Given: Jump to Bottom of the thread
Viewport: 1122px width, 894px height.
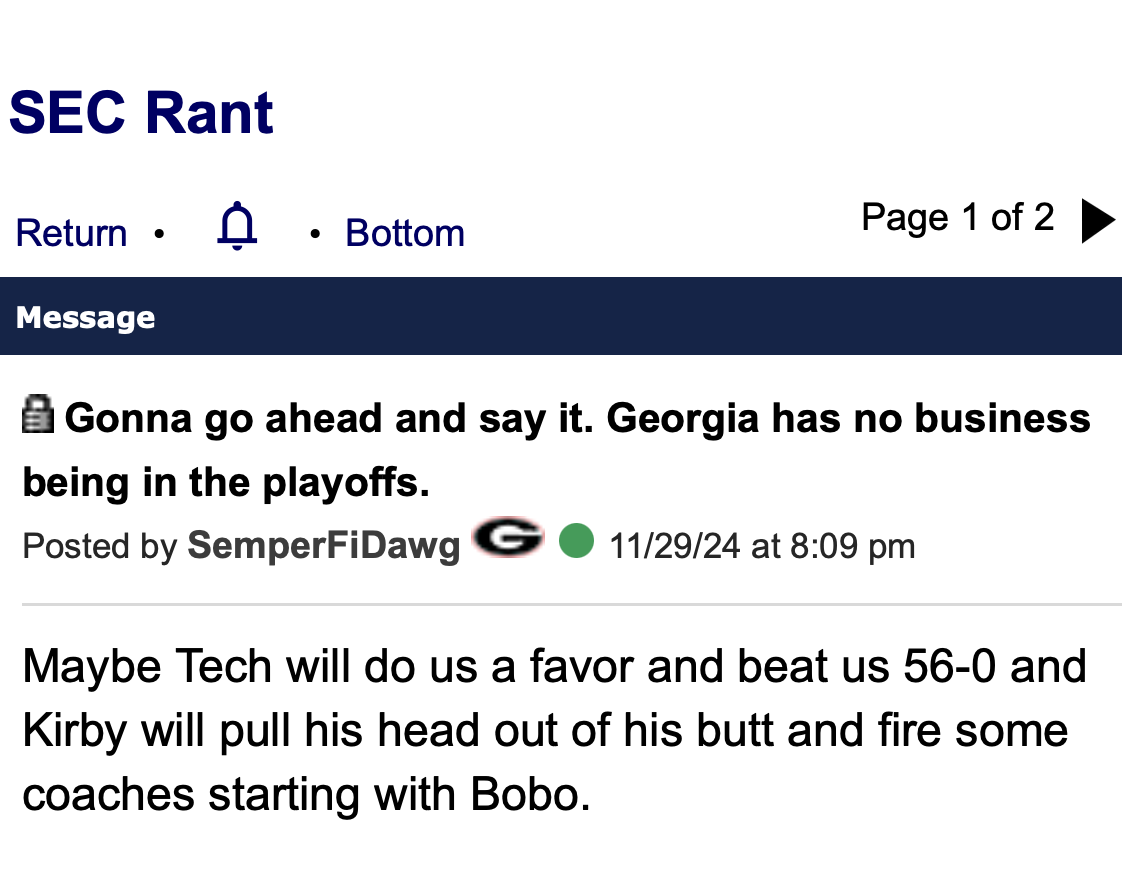Looking at the screenshot, I should point(405,233).
